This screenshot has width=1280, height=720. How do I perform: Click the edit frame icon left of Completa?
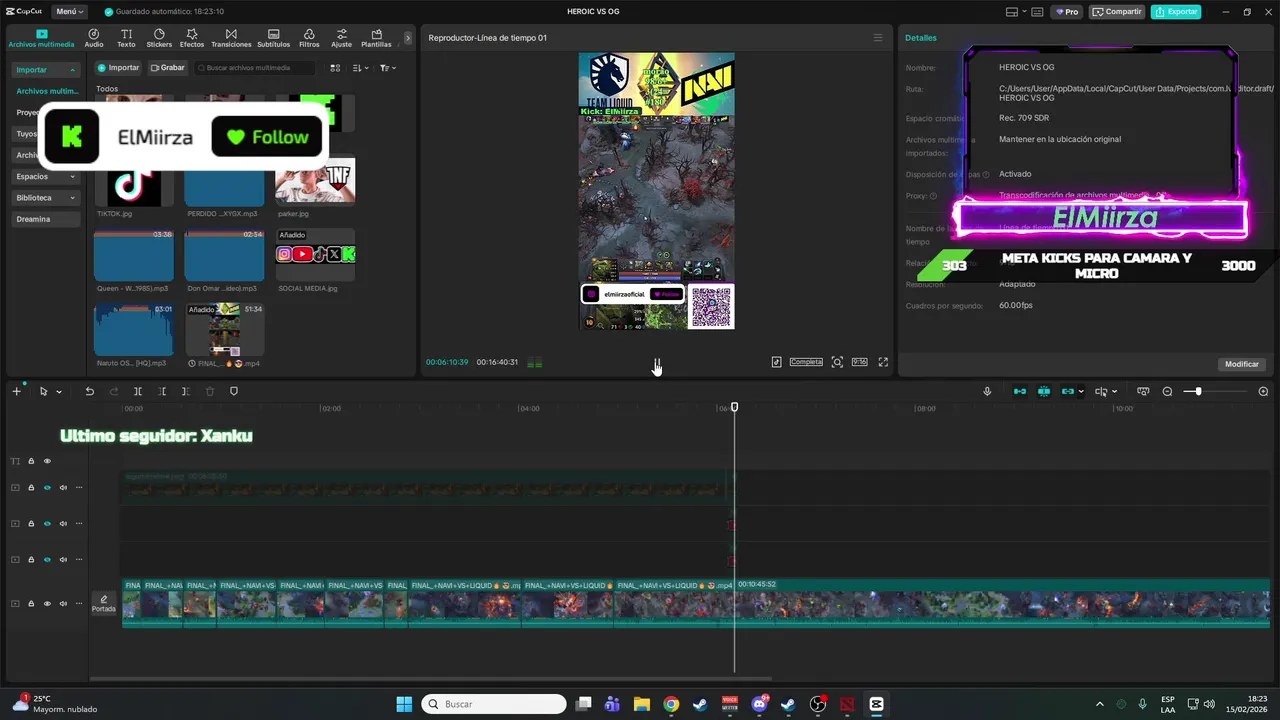[x=776, y=362]
